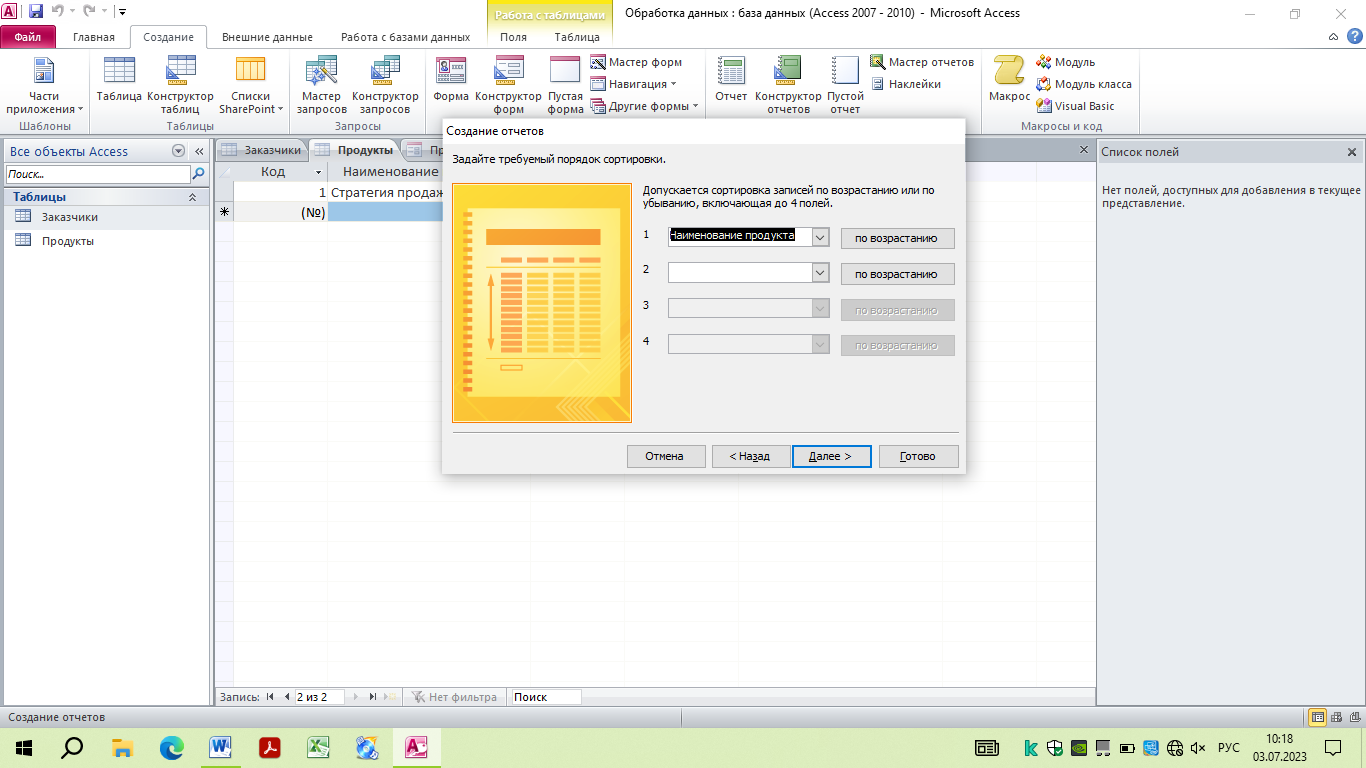Insert a Модуль класса class module

pyautogui.click(x=1084, y=84)
